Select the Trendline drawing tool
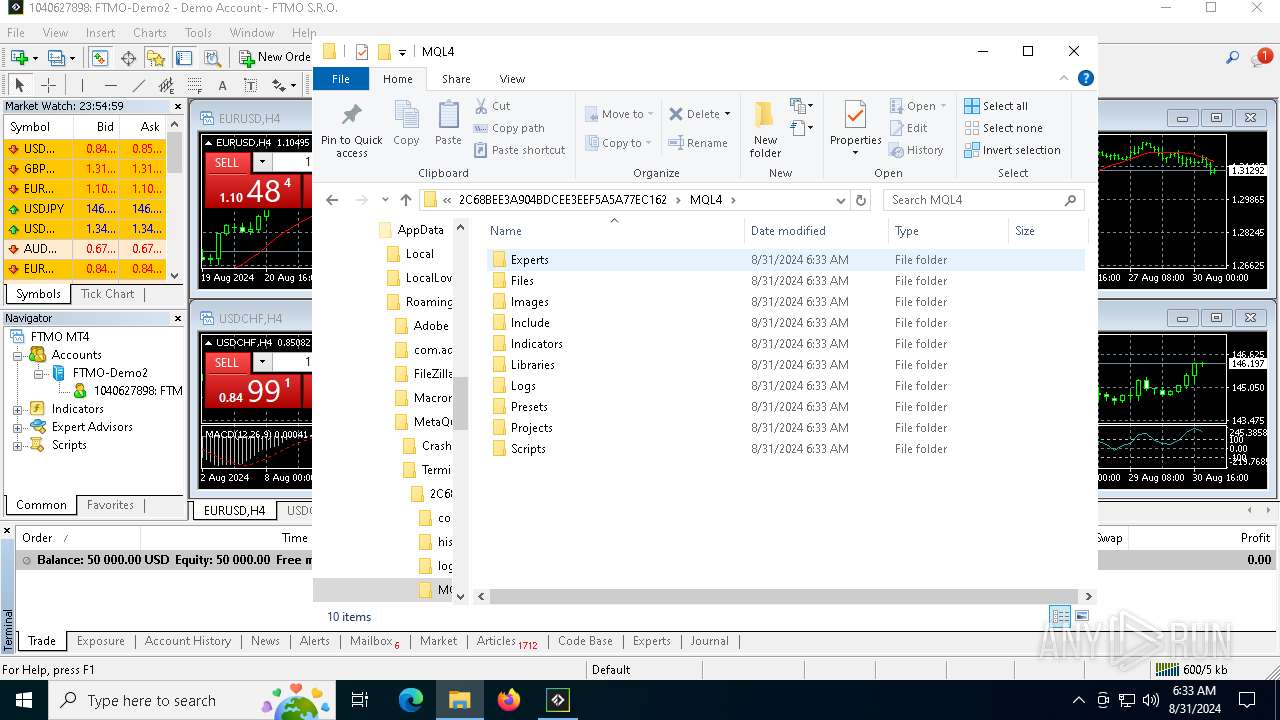The image size is (1280, 720). [x=139, y=85]
